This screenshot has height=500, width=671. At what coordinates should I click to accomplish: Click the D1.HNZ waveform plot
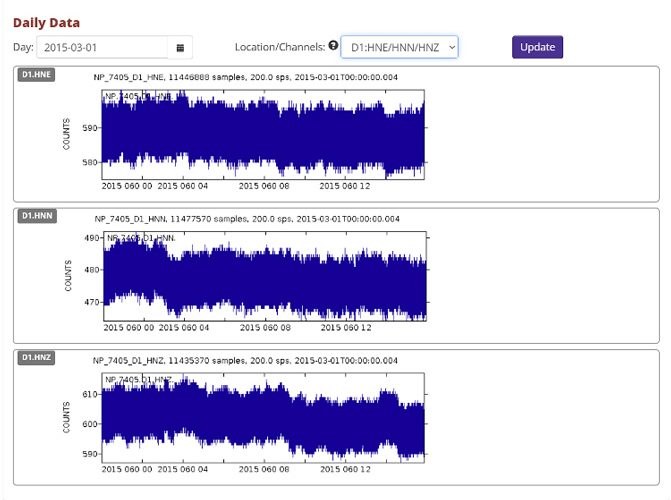pos(263,418)
